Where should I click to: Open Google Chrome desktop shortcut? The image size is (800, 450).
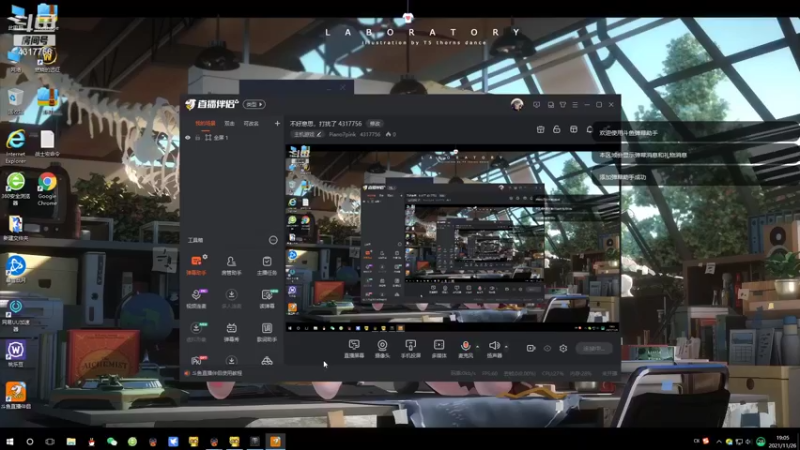coord(47,189)
